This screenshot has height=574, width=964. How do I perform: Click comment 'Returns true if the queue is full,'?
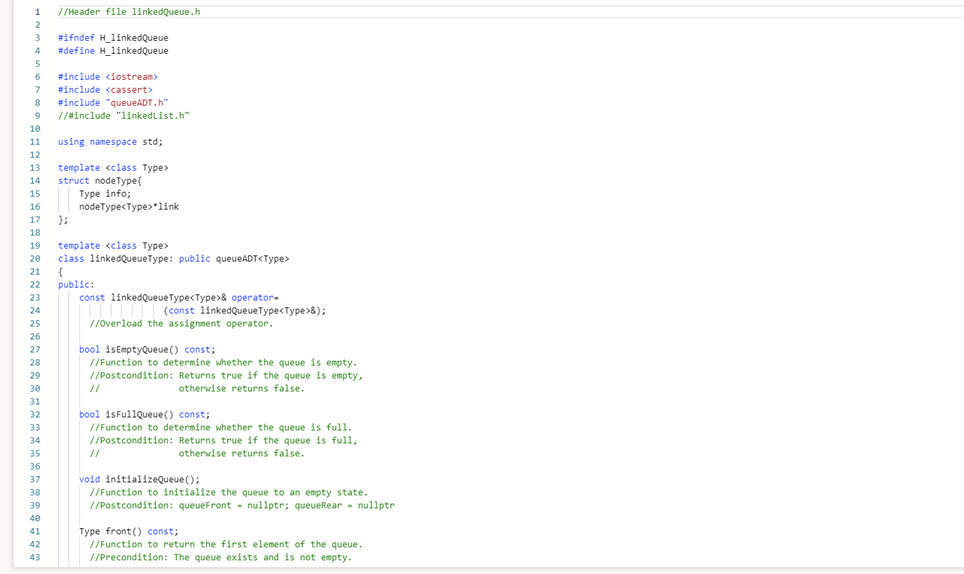(268, 440)
